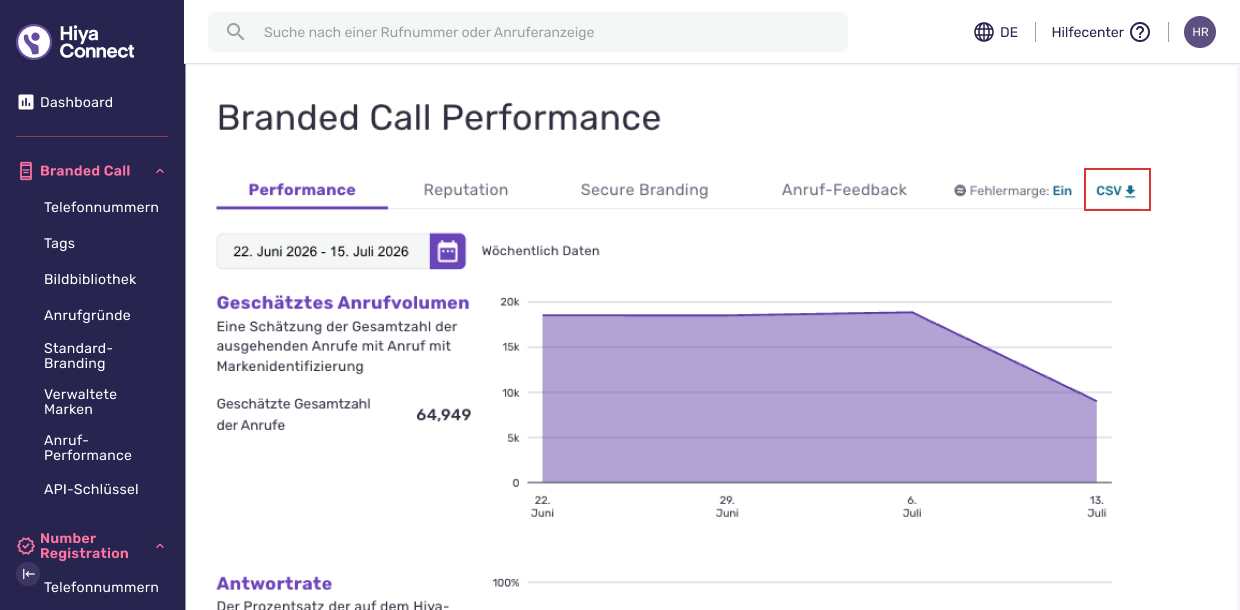1240x610 pixels.
Task: Open the Hilfecenter question mark icon
Action: pos(1140,32)
